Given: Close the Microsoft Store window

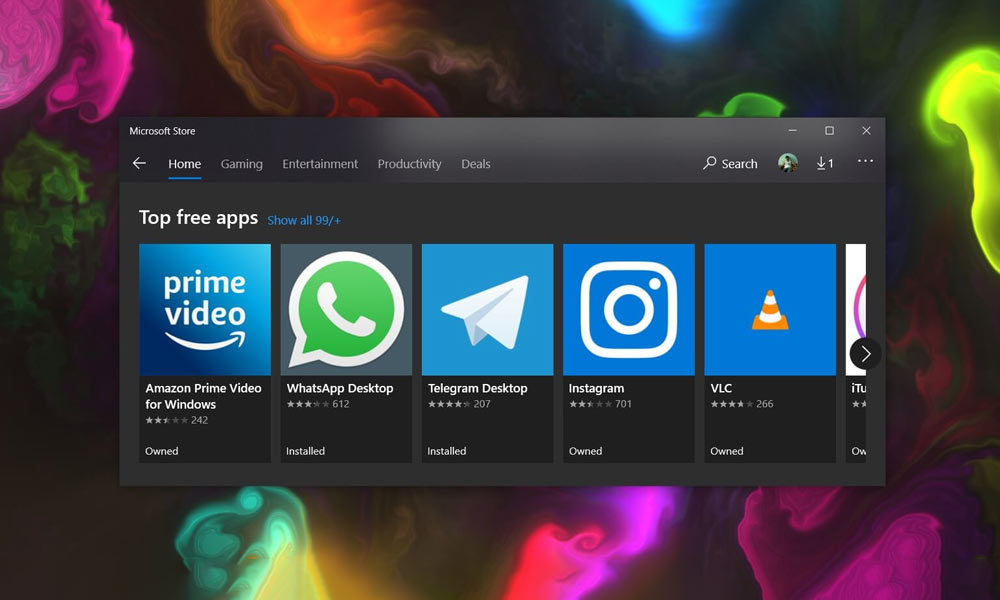Looking at the screenshot, I should coord(866,130).
